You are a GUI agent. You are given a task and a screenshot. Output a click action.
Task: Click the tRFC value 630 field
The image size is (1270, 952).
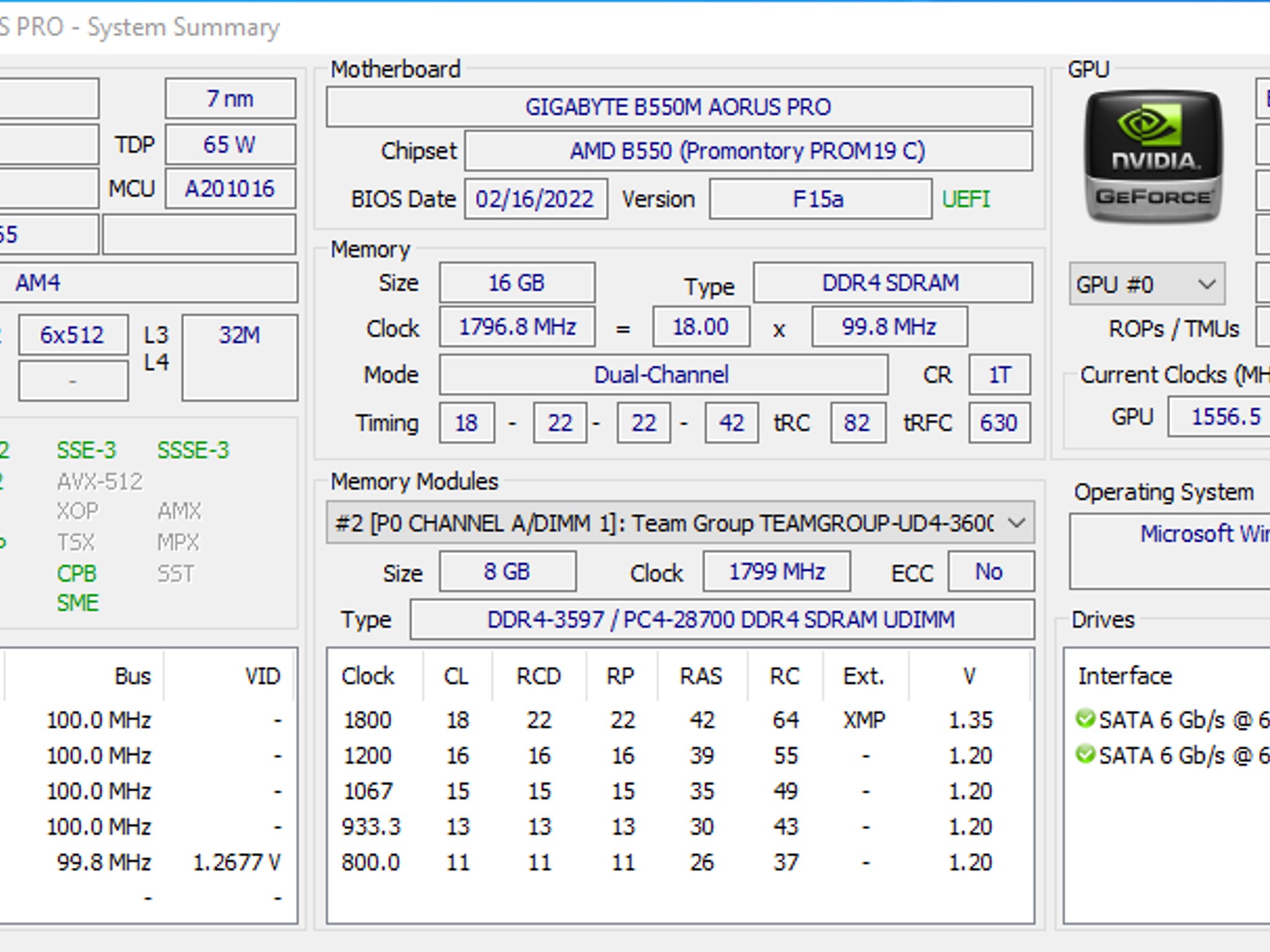point(1000,423)
